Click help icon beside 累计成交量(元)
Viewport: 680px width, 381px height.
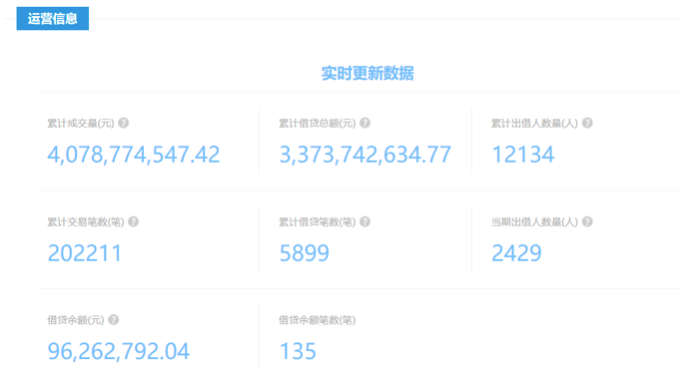[x=124, y=123]
